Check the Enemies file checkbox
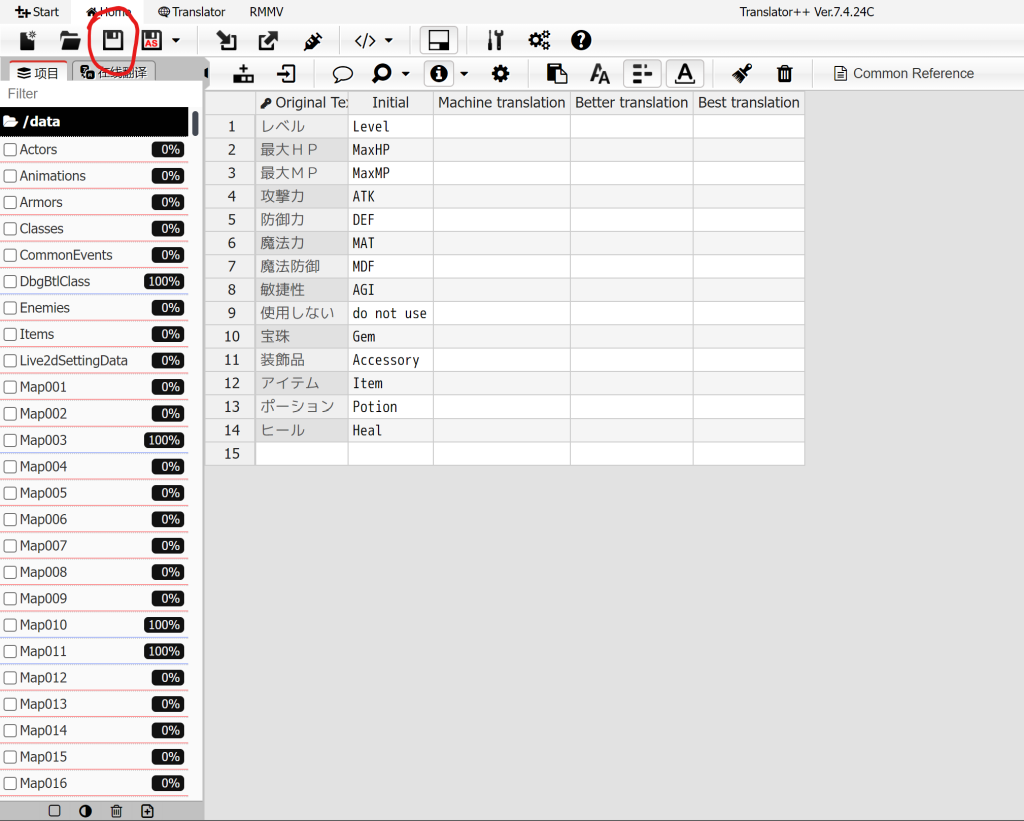The height and width of the screenshot is (821, 1024). coord(10,308)
